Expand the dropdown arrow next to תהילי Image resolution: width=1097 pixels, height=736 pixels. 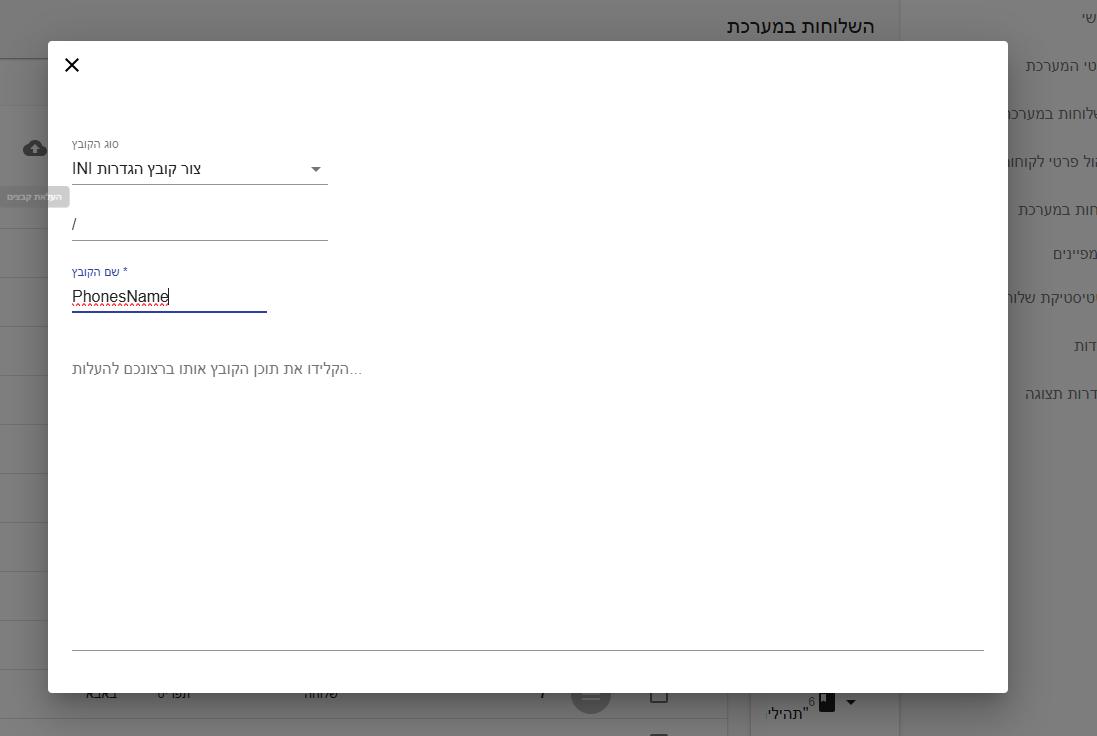click(851, 702)
